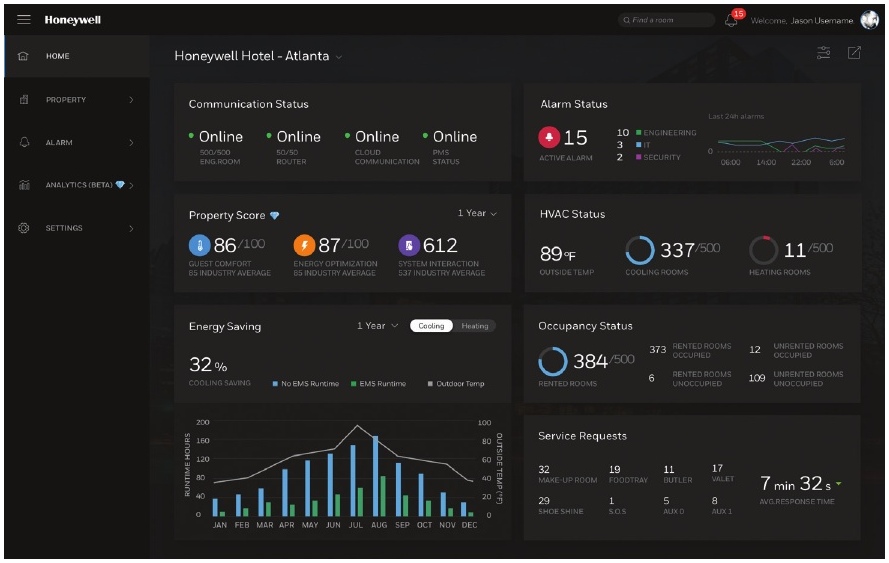Open the hamburger menu icon
The image size is (889, 563).
point(24,20)
